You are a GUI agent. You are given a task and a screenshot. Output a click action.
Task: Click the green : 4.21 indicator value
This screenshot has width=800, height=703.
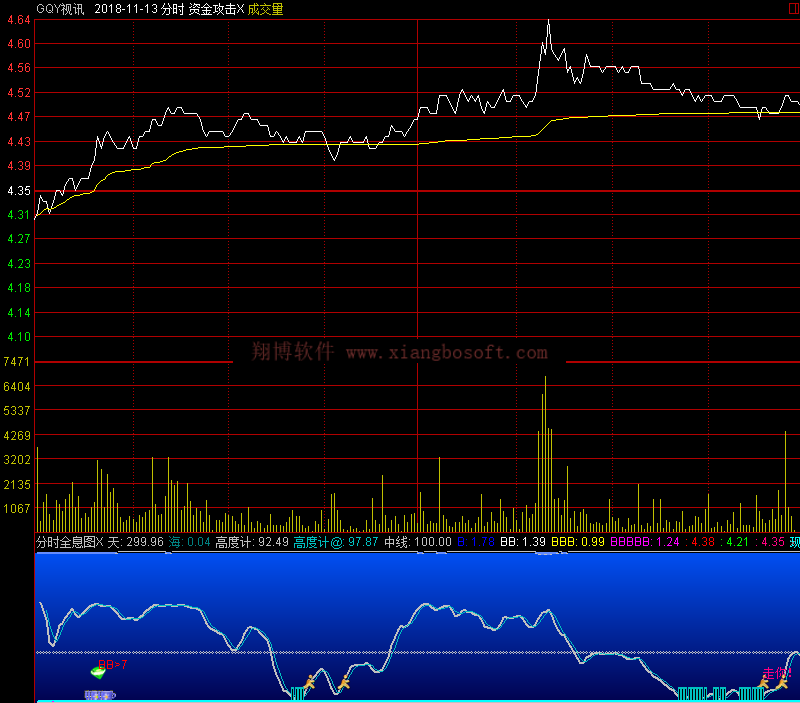click(x=735, y=542)
